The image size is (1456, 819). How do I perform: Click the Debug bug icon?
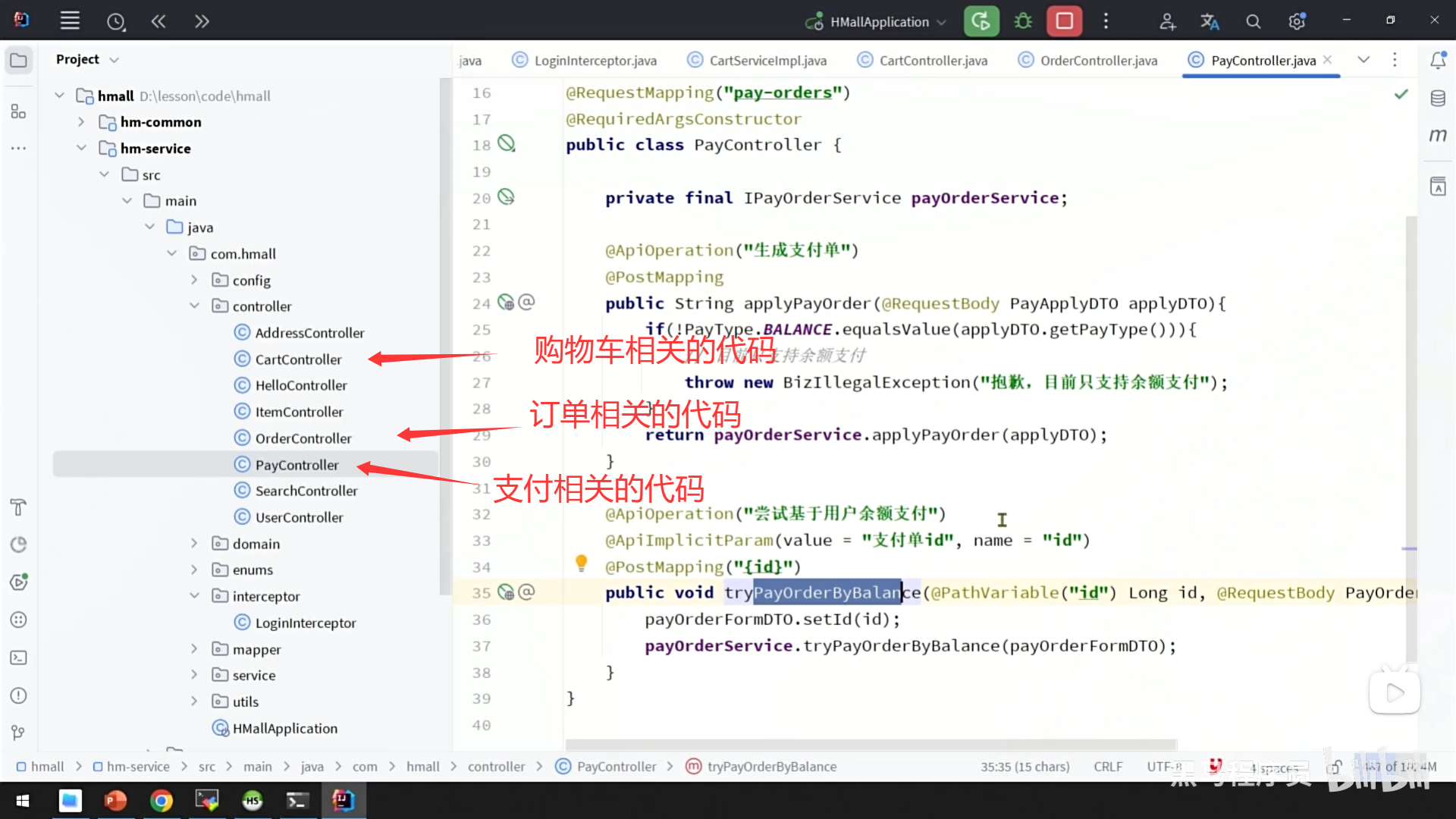click(x=1023, y=21)
